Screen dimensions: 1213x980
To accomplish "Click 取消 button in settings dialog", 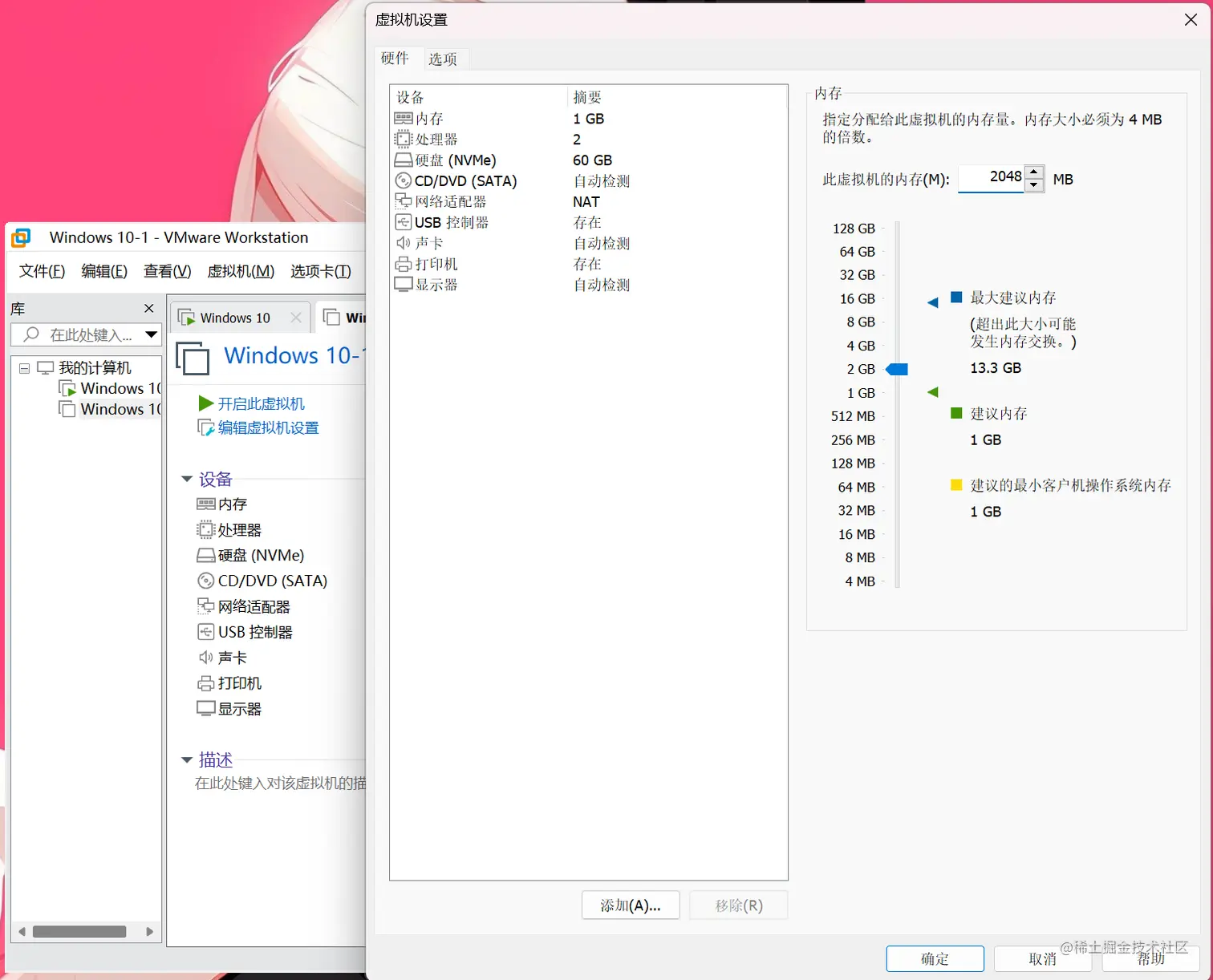I will [x=1043, y=958].
